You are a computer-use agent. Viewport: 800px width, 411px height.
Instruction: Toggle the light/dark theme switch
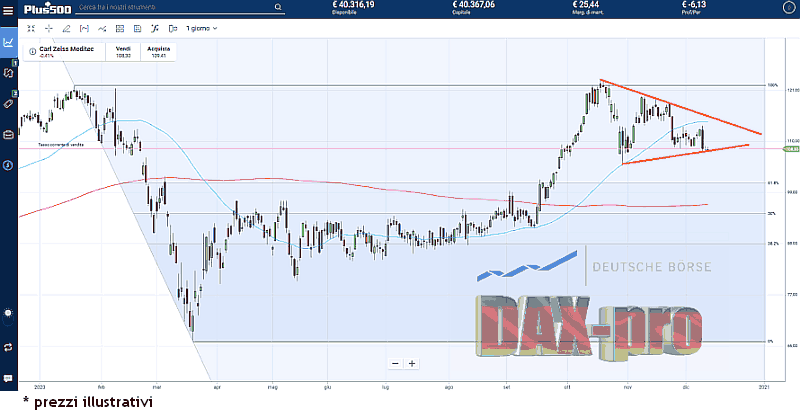[x=8, y=316]
